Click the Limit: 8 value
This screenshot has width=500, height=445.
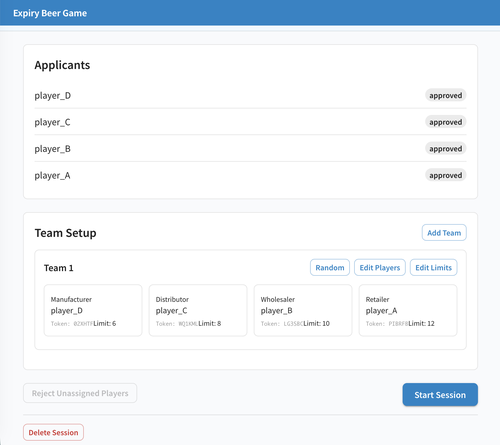[x=210, y=323]
